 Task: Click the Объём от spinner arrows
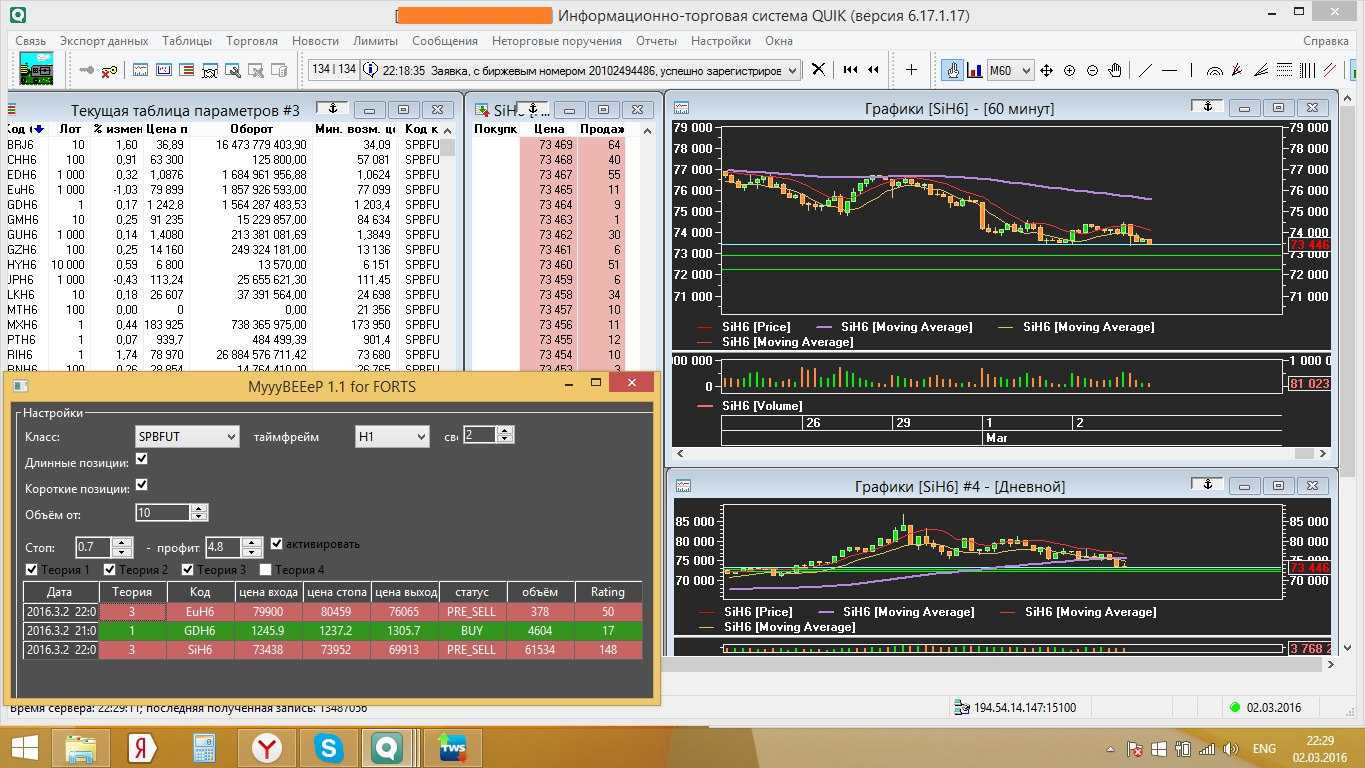[x=198, y=512]
